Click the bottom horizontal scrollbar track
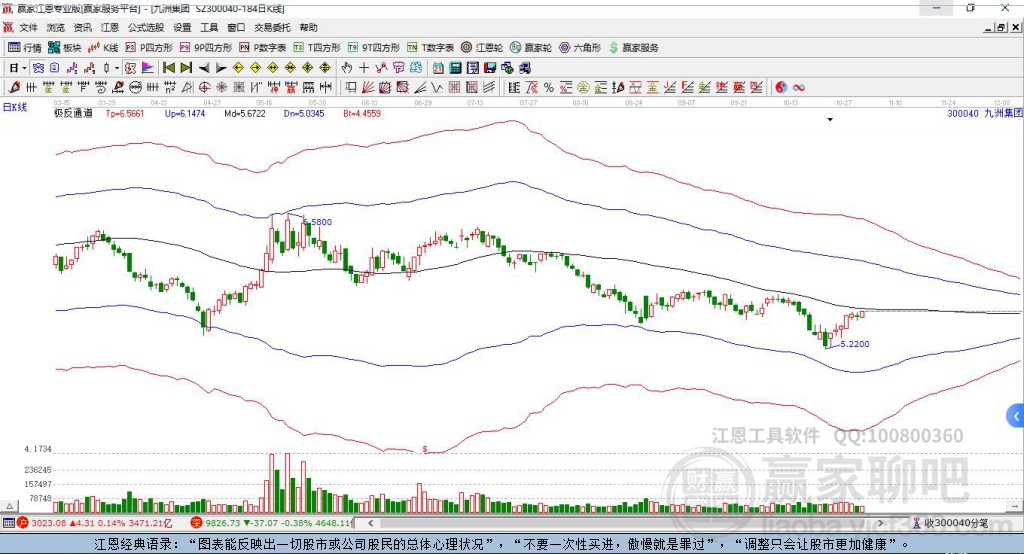Viewport: 1024px width, 554px height. (x=626, y=523)
